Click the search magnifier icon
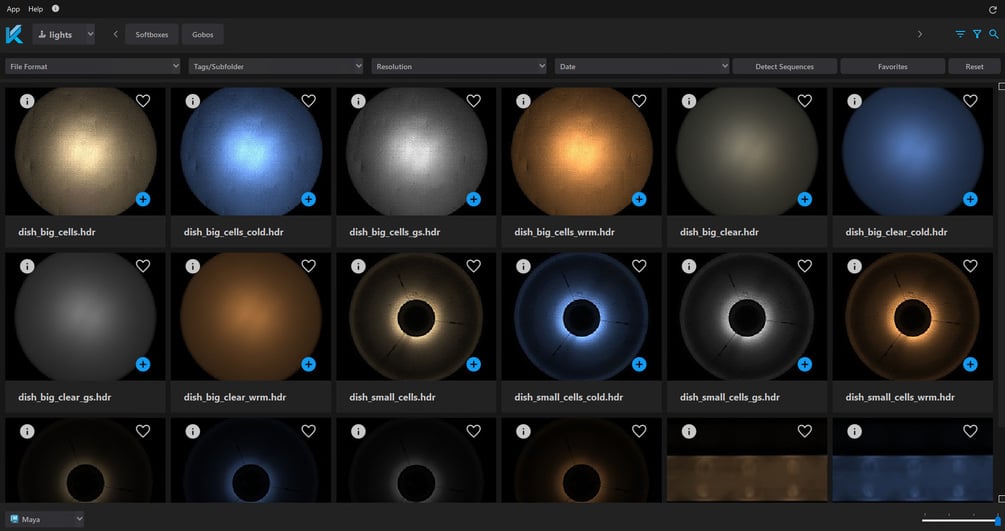The height and width of the screenshot is (531, 1005). coord(993,34)
